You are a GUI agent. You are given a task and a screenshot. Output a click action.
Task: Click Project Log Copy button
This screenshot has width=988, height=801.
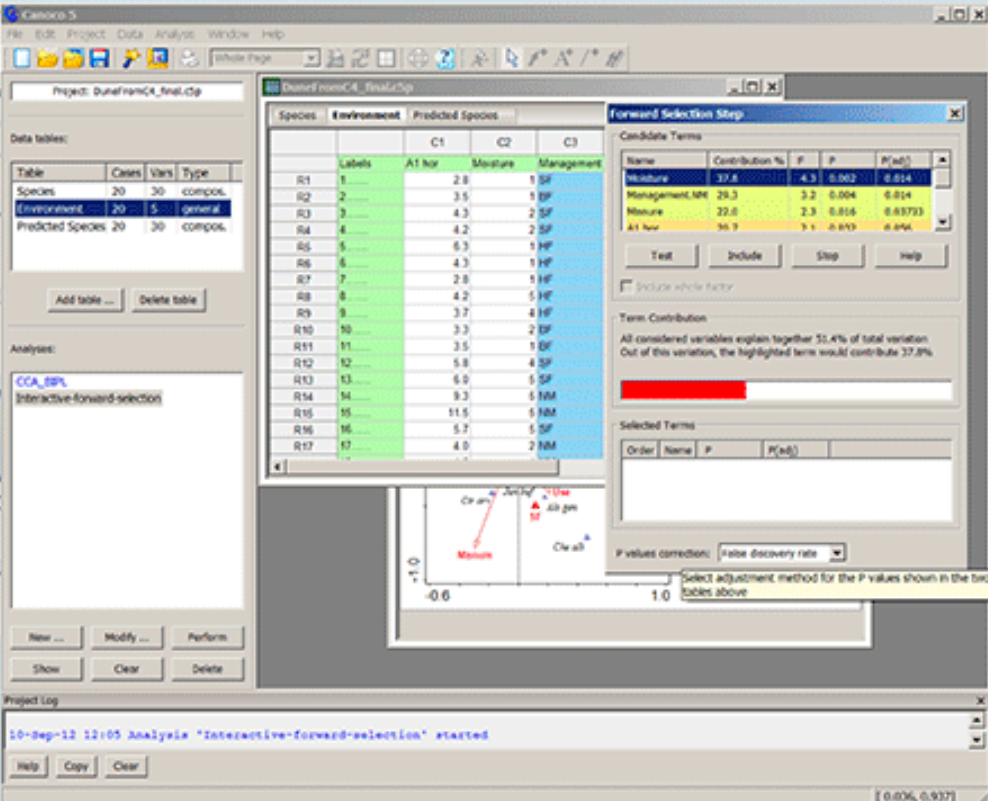click(76, 766)
